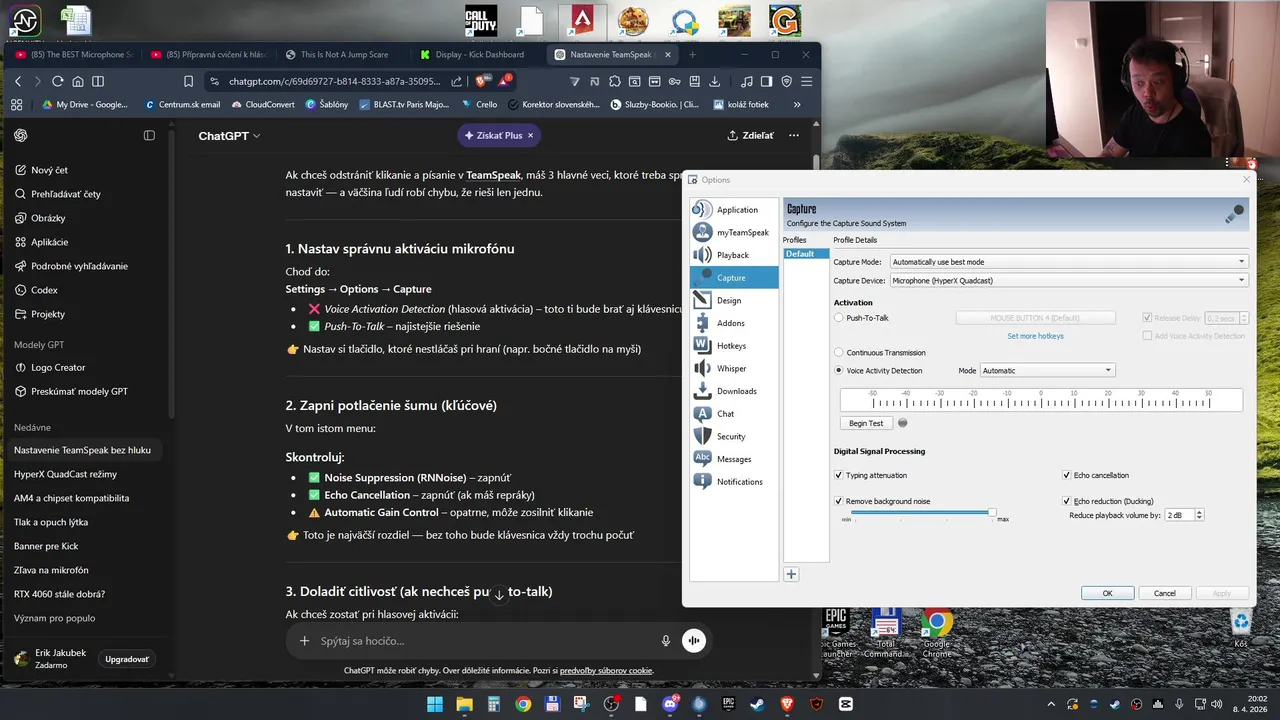Open Nový čet in ChatGPT sidebar
The height and width of the screenshot is (720, 1280).
(x=84, y=170)
